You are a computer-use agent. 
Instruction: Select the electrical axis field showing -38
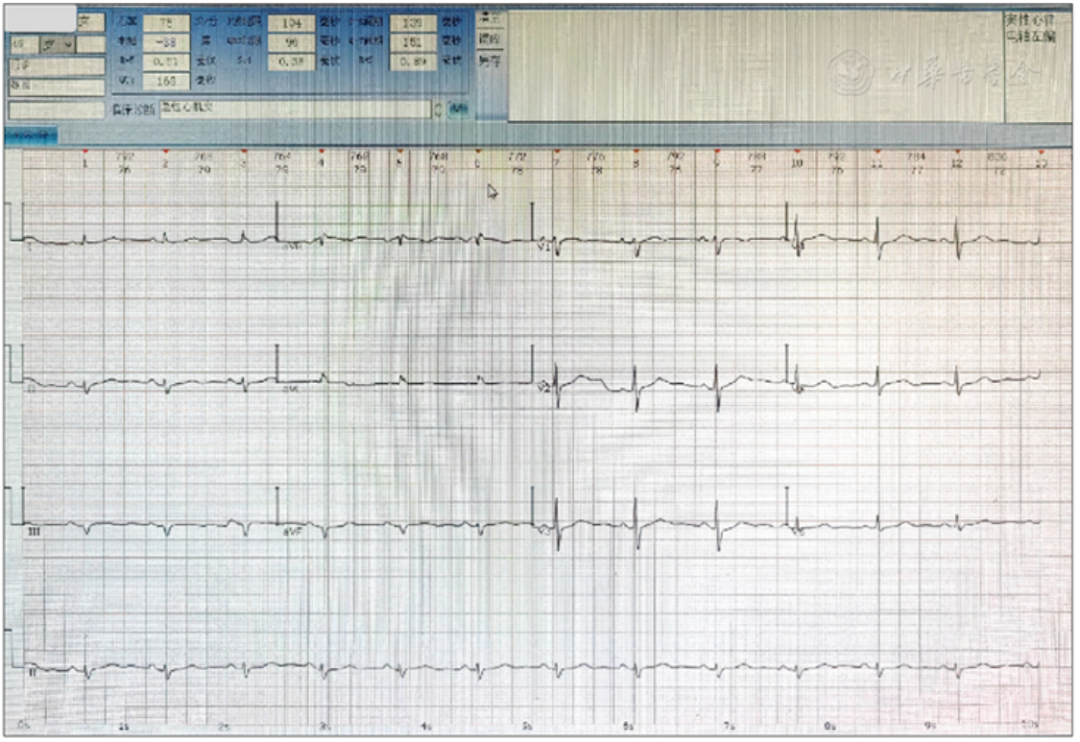pos(165,43)
